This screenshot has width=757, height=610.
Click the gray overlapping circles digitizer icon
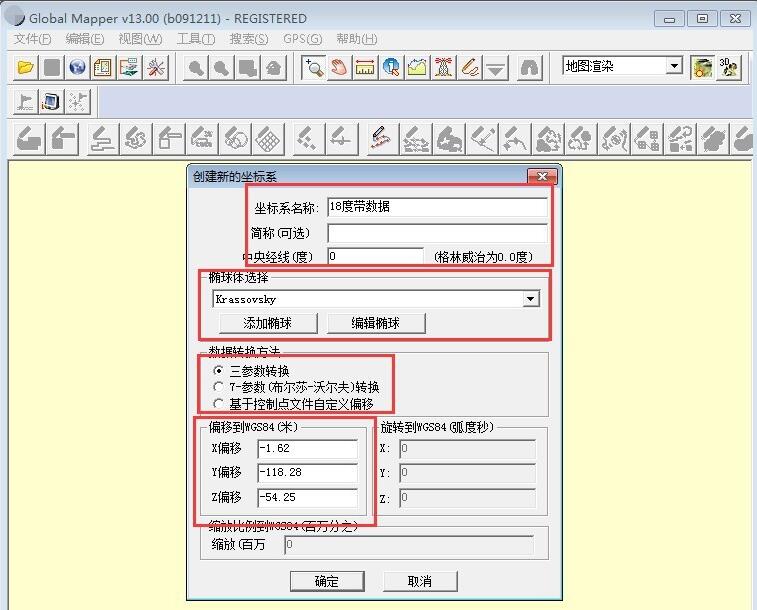[x=236, y=139]
